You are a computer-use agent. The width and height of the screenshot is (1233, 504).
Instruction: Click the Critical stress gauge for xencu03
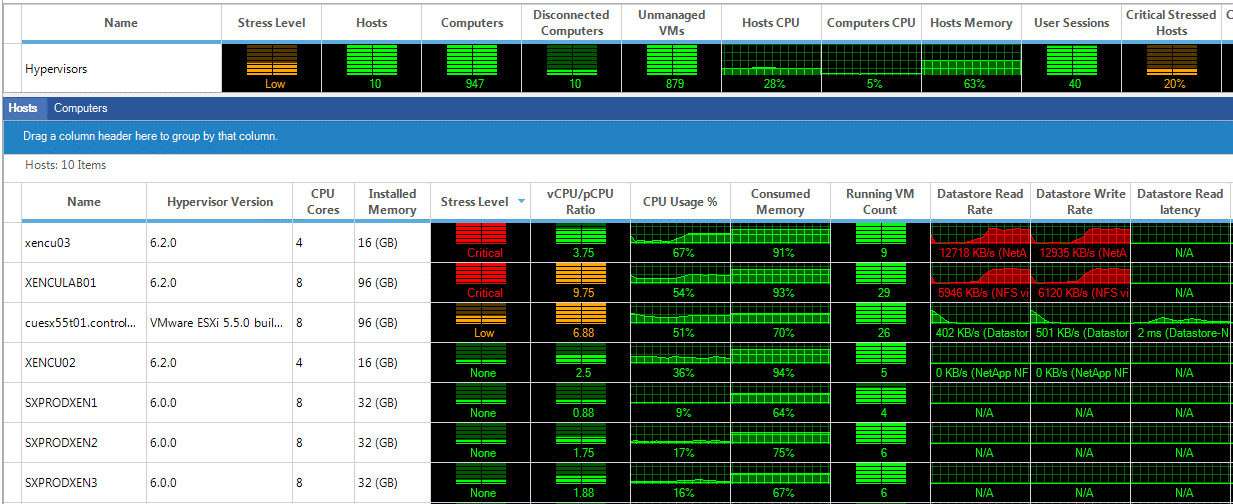tap(480, 241)
